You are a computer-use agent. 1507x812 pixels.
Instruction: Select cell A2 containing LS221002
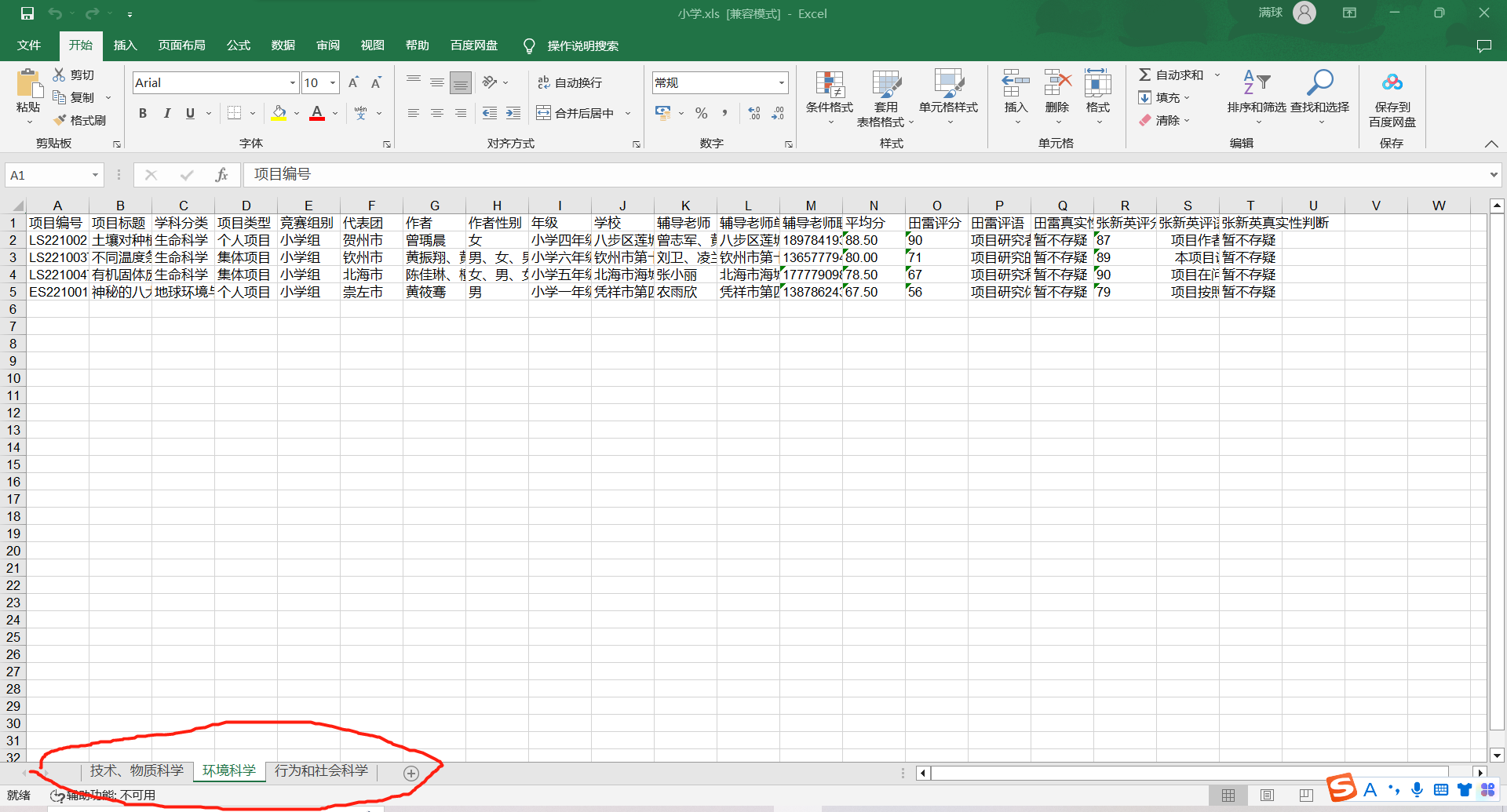57,240
